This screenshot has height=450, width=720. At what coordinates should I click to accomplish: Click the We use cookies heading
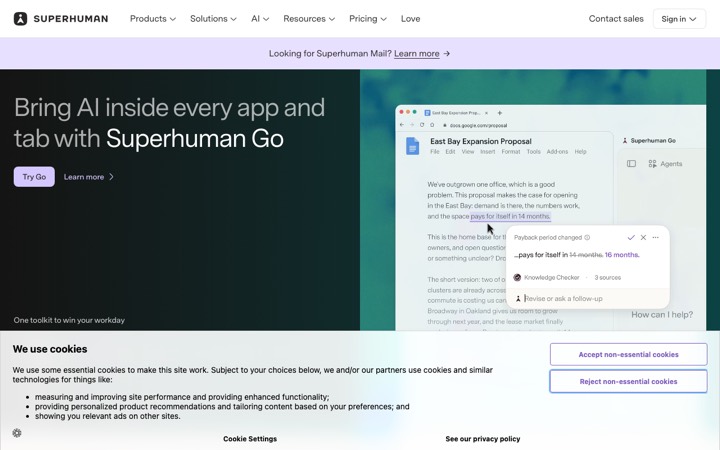50,349
